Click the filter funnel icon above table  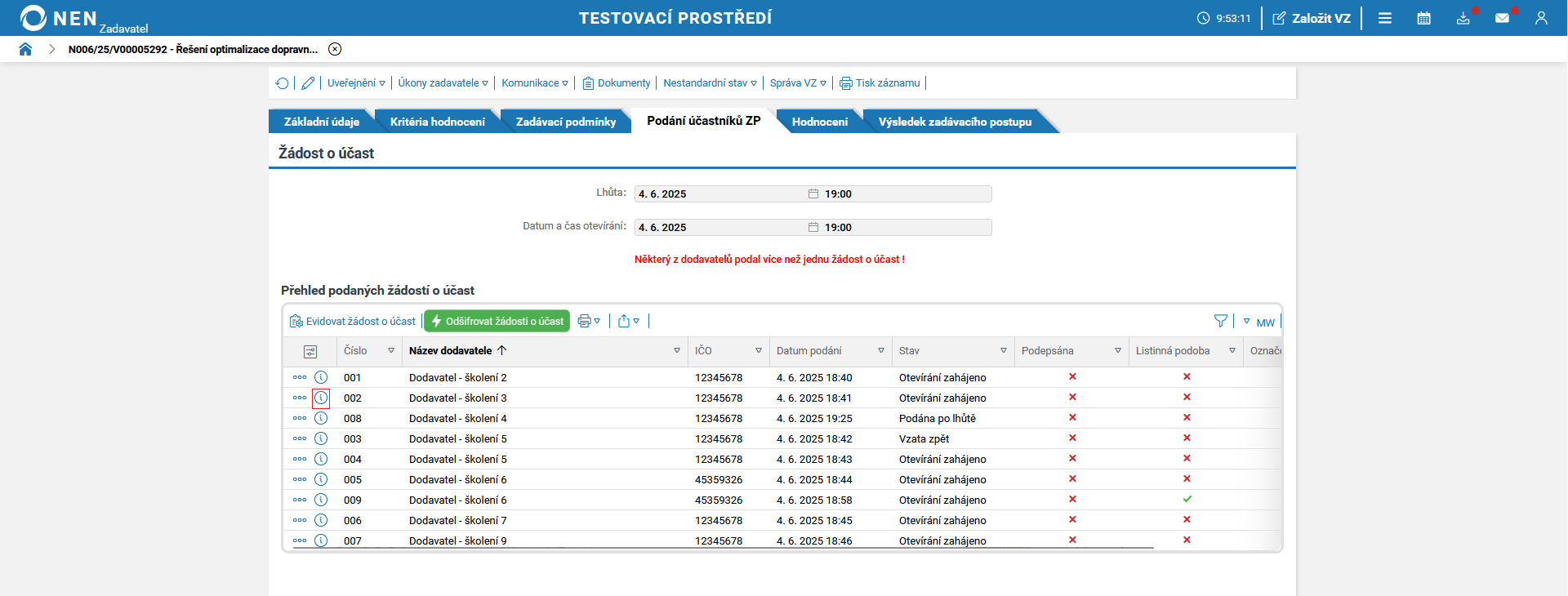coord(1220,322)
